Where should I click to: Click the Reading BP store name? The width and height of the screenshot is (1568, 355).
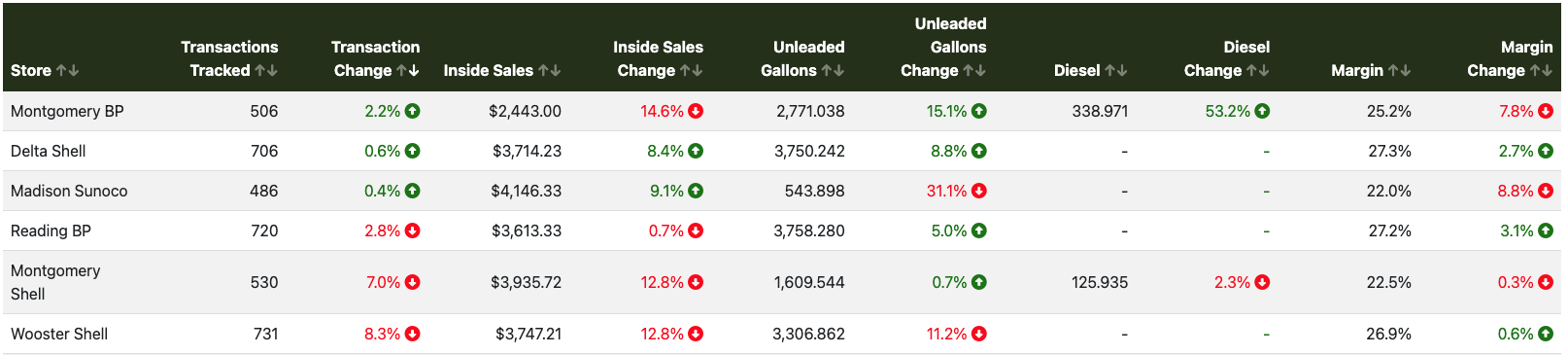(51, 231)
